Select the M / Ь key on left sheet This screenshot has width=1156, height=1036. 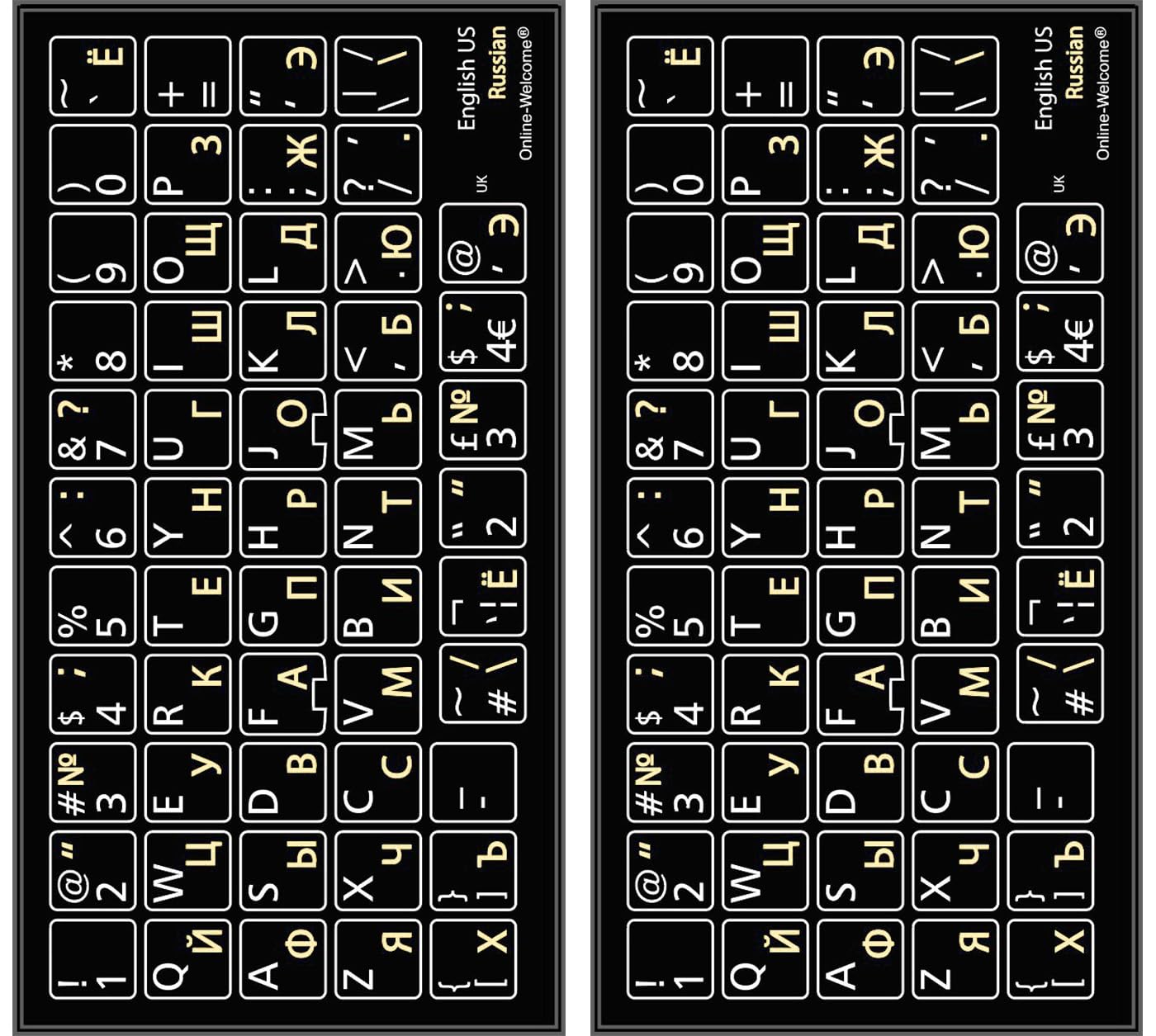378,429
